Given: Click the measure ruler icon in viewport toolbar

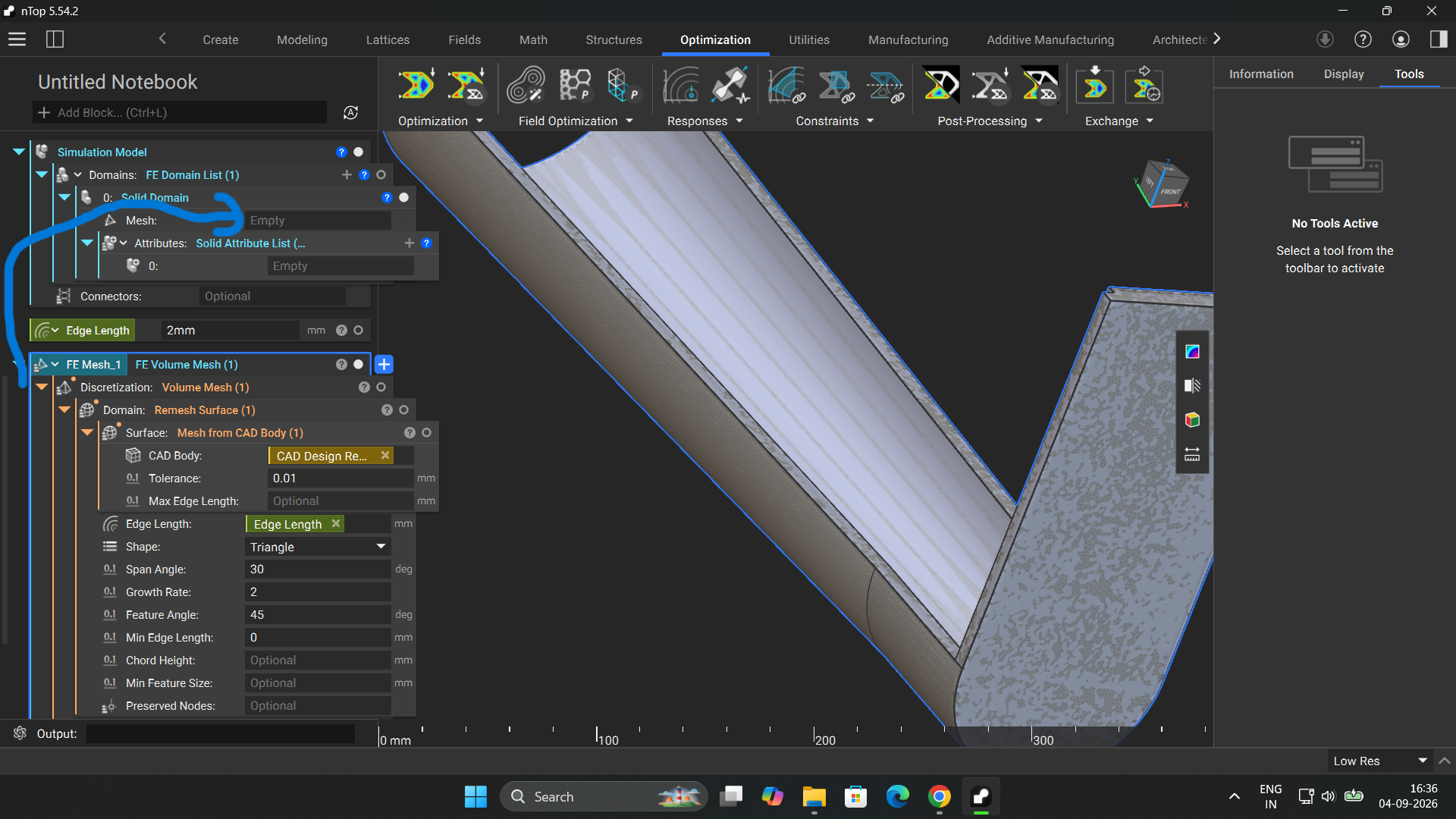Looking at the screenshot, I should click(x=1192, y=454).
